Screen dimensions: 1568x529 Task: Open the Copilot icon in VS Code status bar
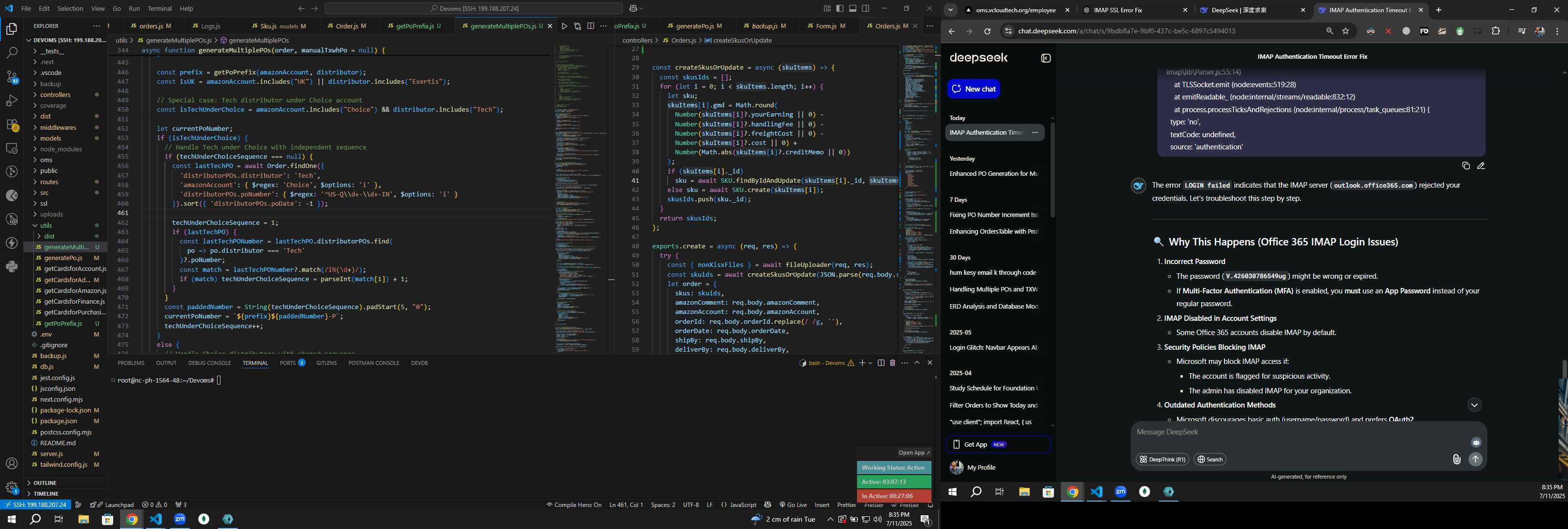[x=767, y=505]
